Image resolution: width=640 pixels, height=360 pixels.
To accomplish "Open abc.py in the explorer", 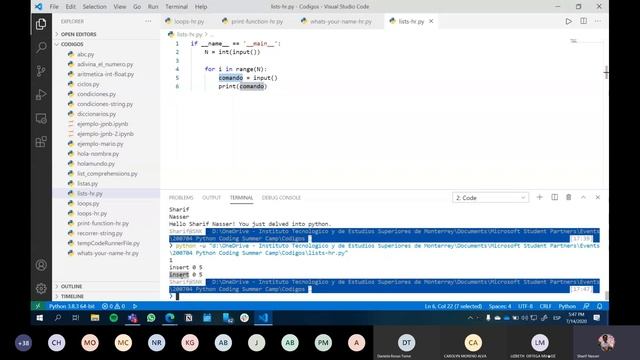I will coord(86,54).
